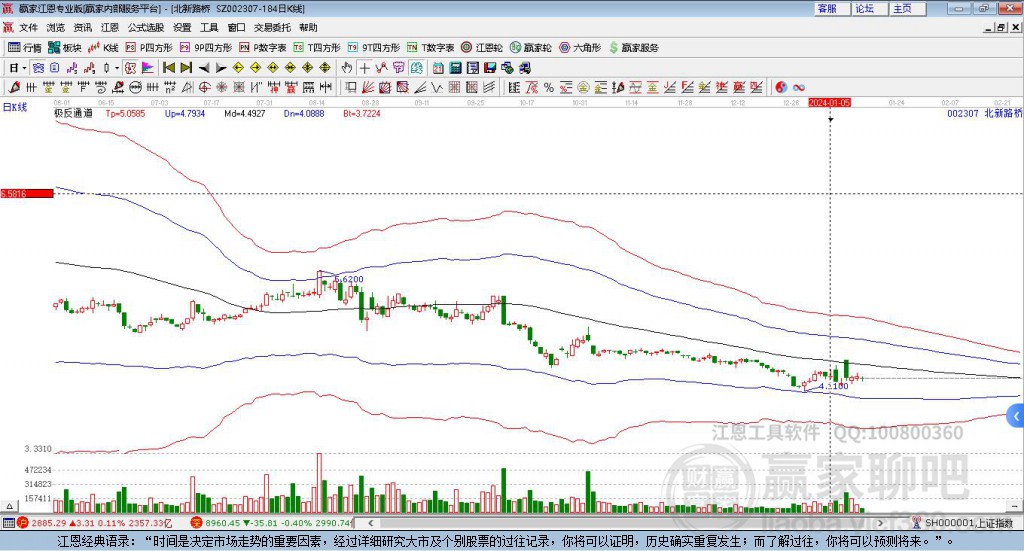The width and height of the screenshot is (1024, 551).
Task: Click the 日K线 label
Action: tap(15, 107)
